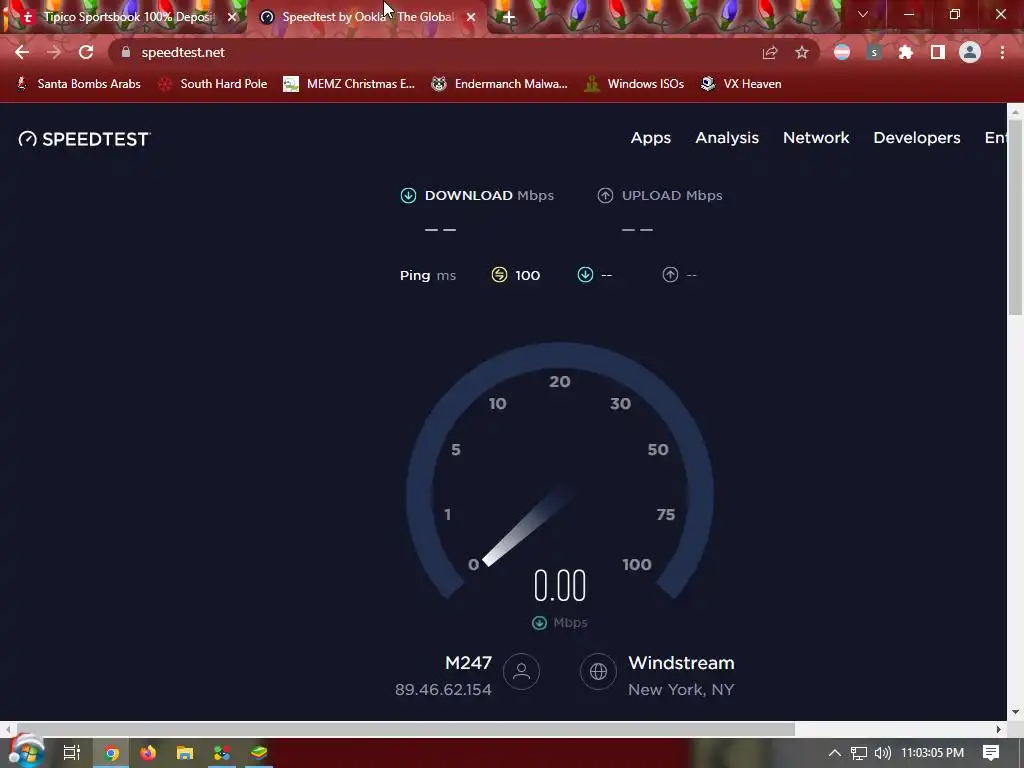The height and width of the screenshot is (768, 1024).
Task: Open the Chrome three-dot menu
Action: coord(1002,52)
